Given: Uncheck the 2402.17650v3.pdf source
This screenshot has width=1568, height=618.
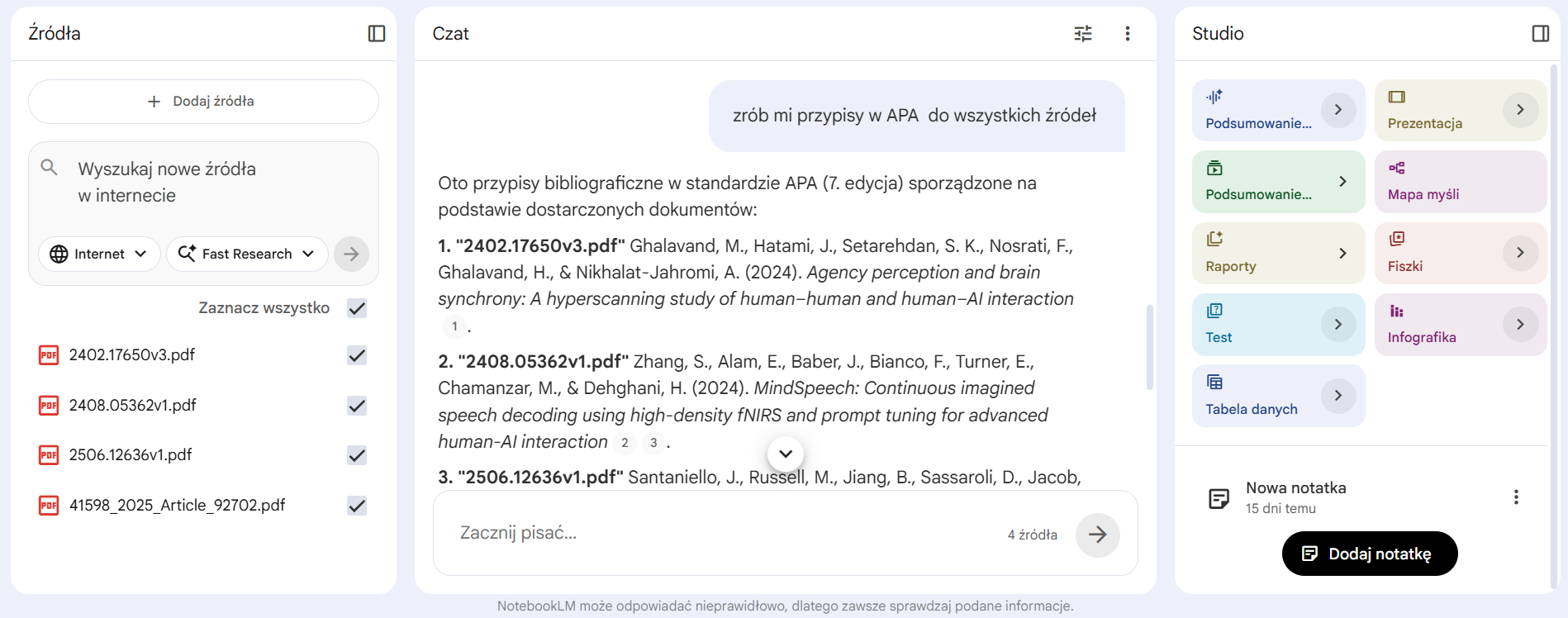Looking at the screenshot, I should [357, 355].
